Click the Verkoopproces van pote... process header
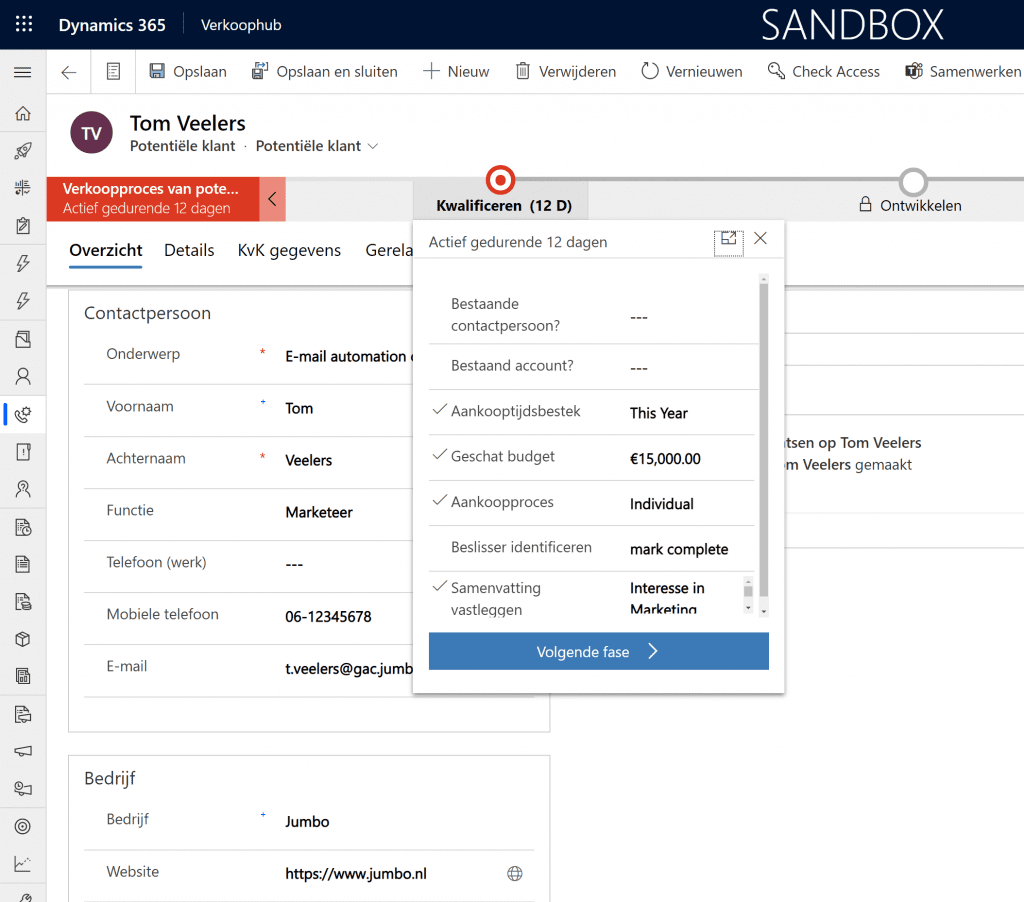 153,199
